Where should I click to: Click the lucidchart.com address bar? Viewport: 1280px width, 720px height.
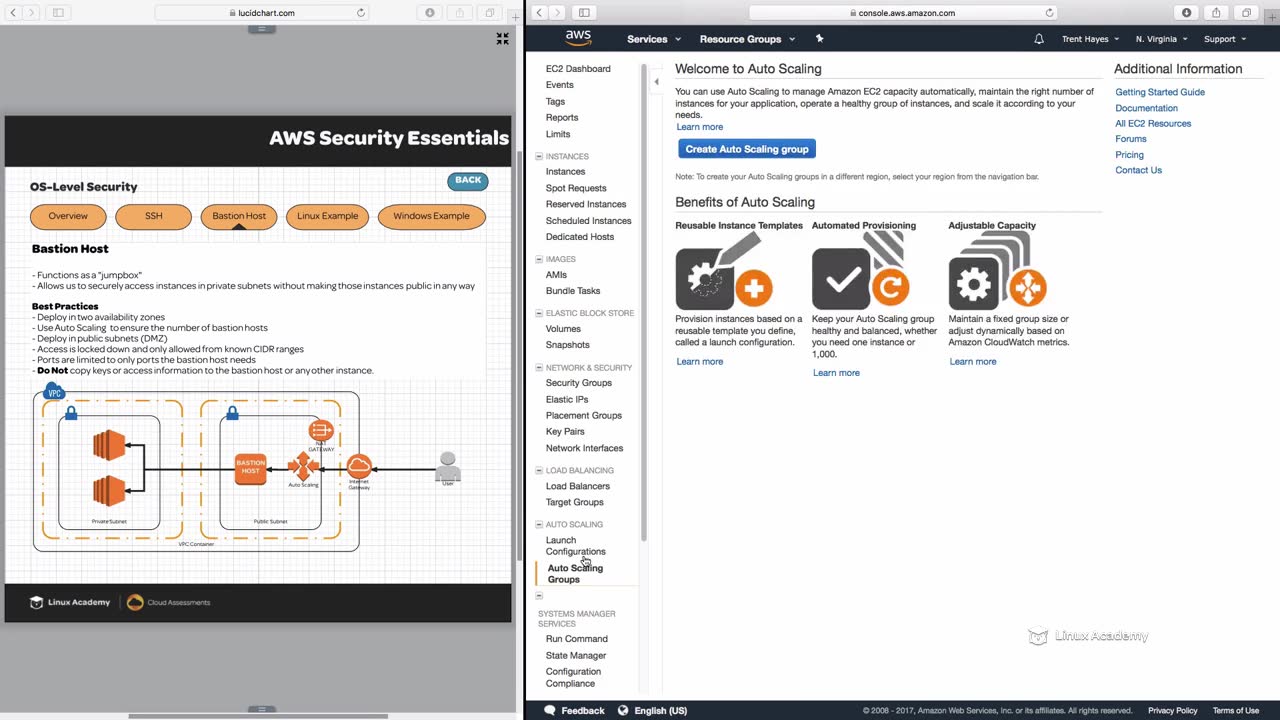(x=261, y=13)
